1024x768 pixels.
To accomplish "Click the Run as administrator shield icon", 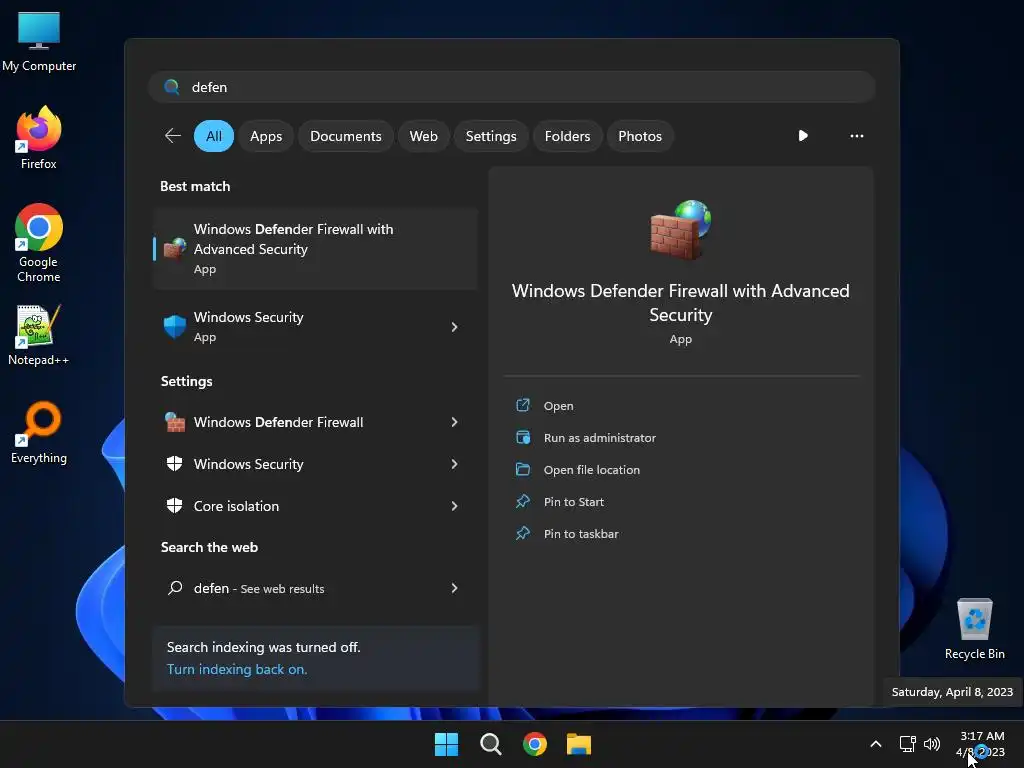I will (523, 438).
